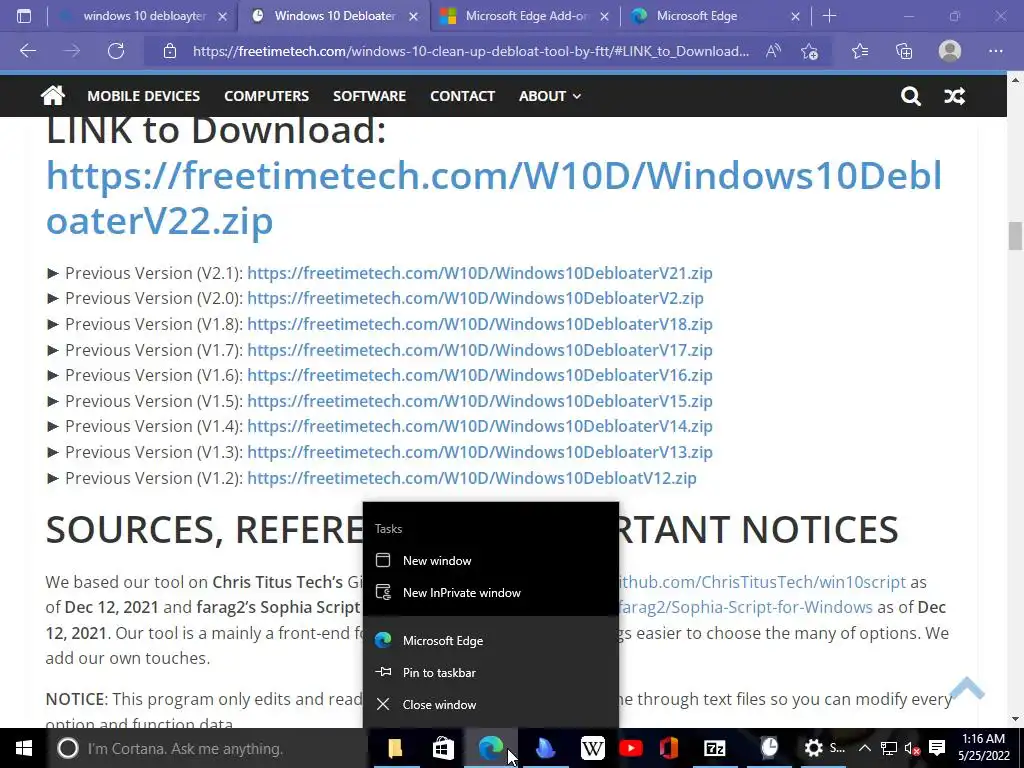Select Pin to taskbar

(490, 673)
